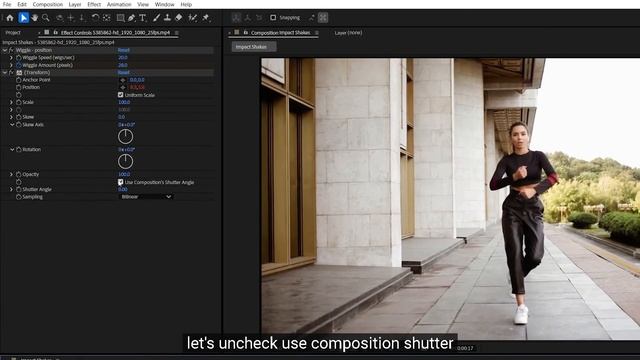Toggle the Wiggle Speed stopwatch
The height and width of the screenshot is (360, 640).
[x=18, y=58]
